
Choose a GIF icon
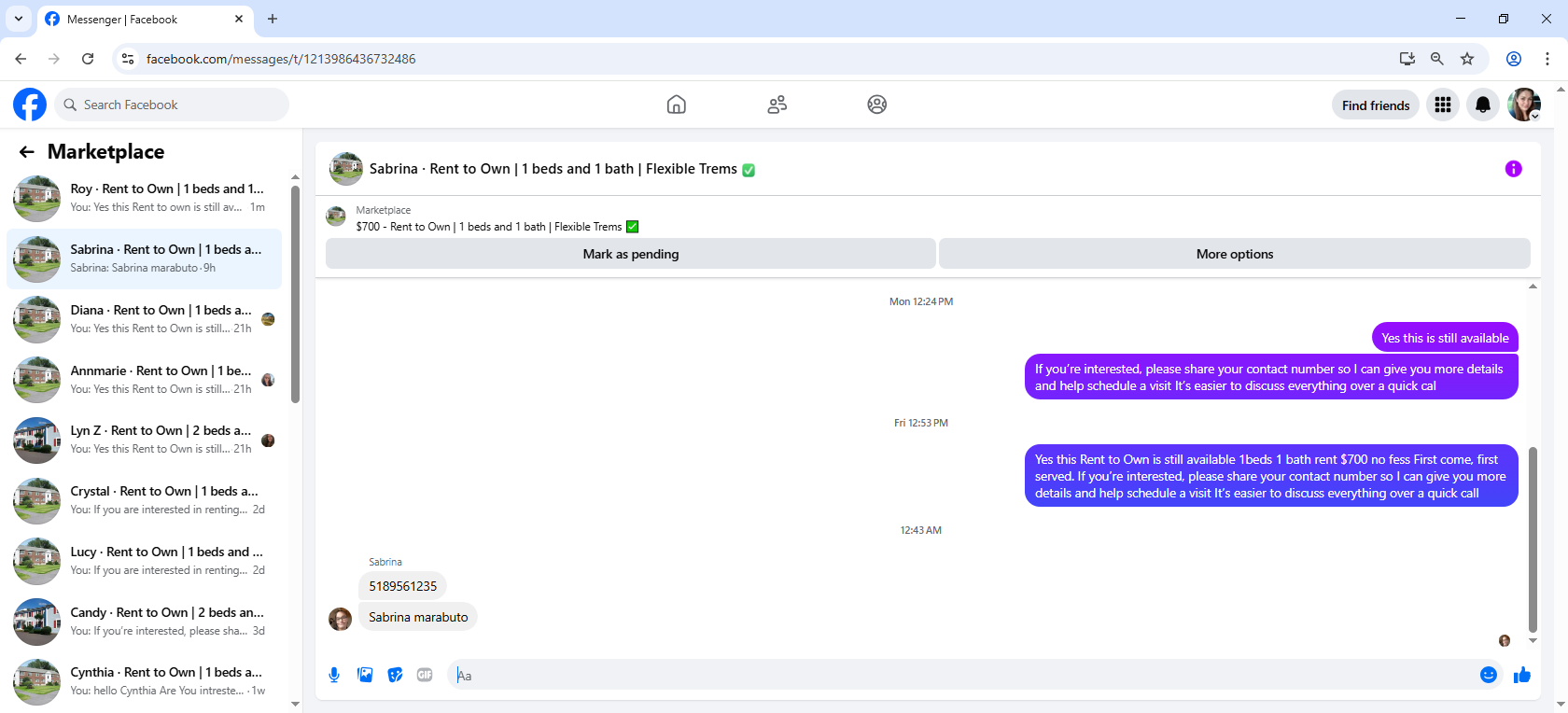pyautogui.click(x=425, y=675)
